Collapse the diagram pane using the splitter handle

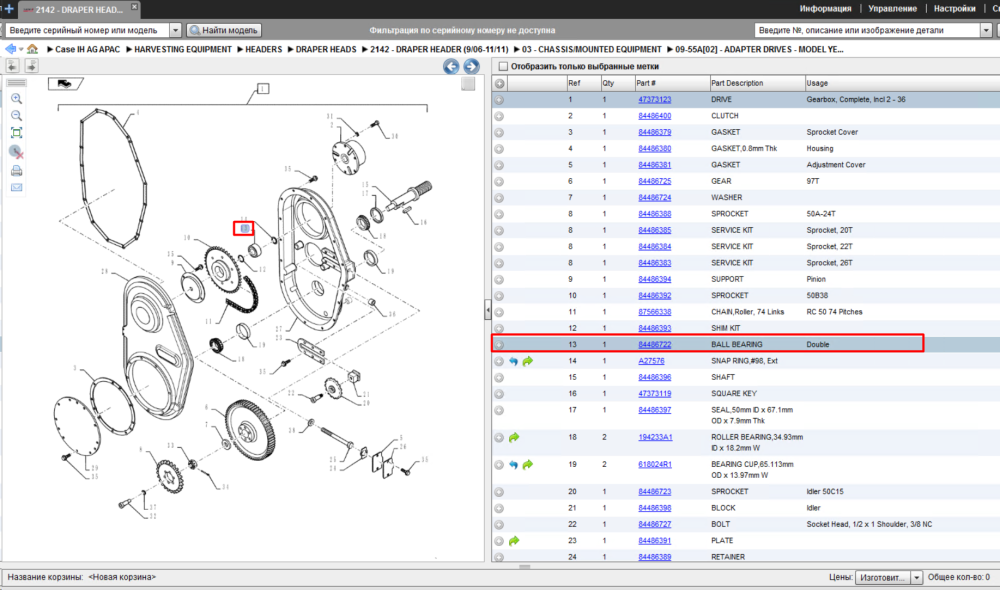(x=488, y=310)
